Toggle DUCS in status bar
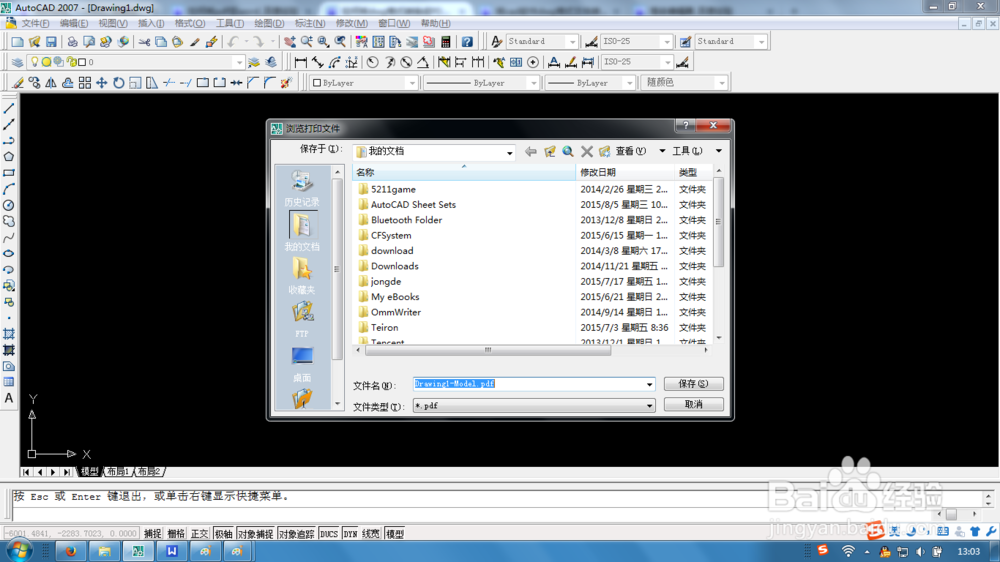This screenshot has height=562, width=1000. (x=329, y=534)
